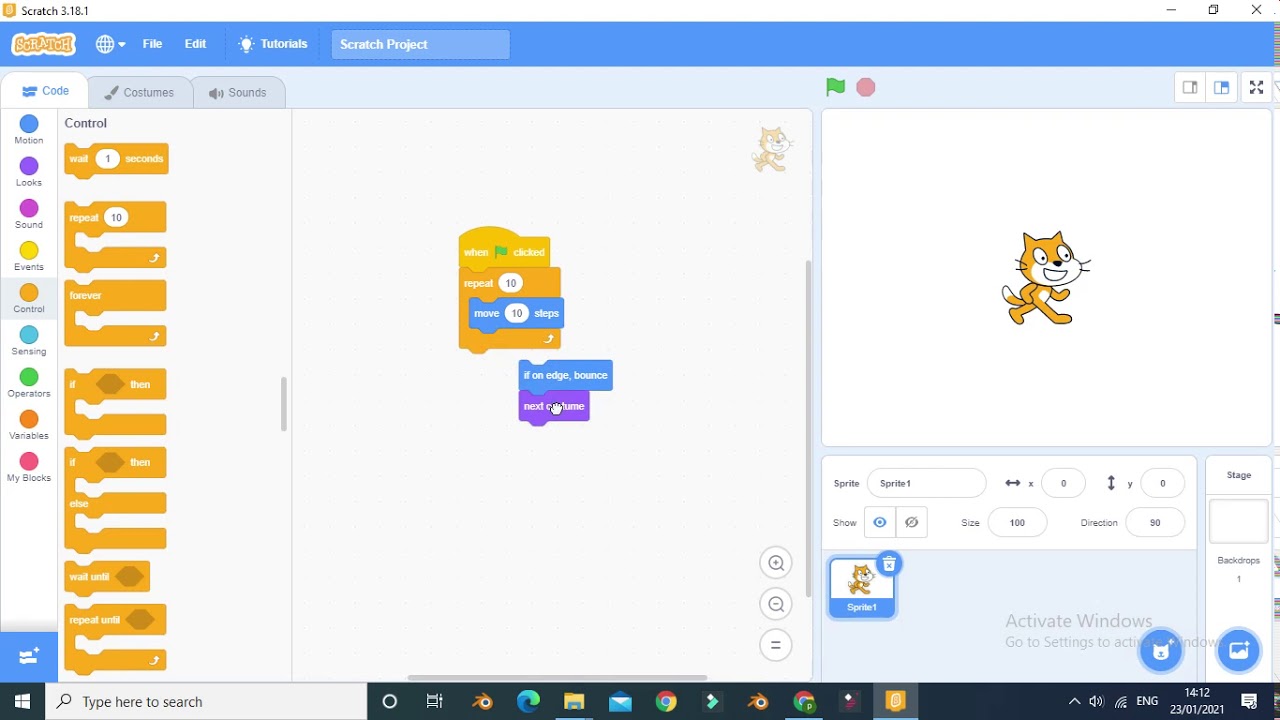Zoom in the code workspace
This screenshot has height=720, width=1280.
click(776, 563)
